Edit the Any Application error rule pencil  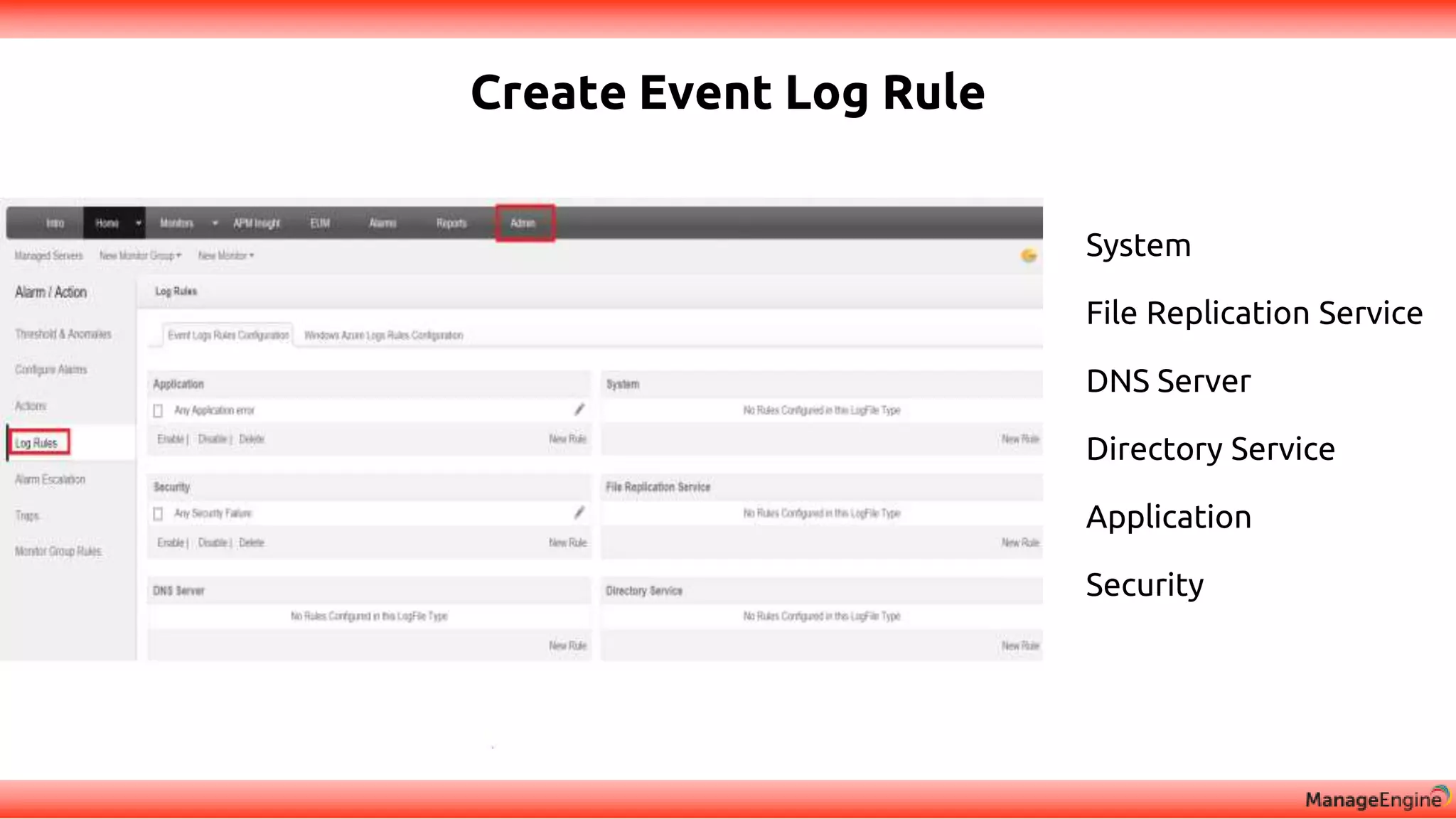579,409
